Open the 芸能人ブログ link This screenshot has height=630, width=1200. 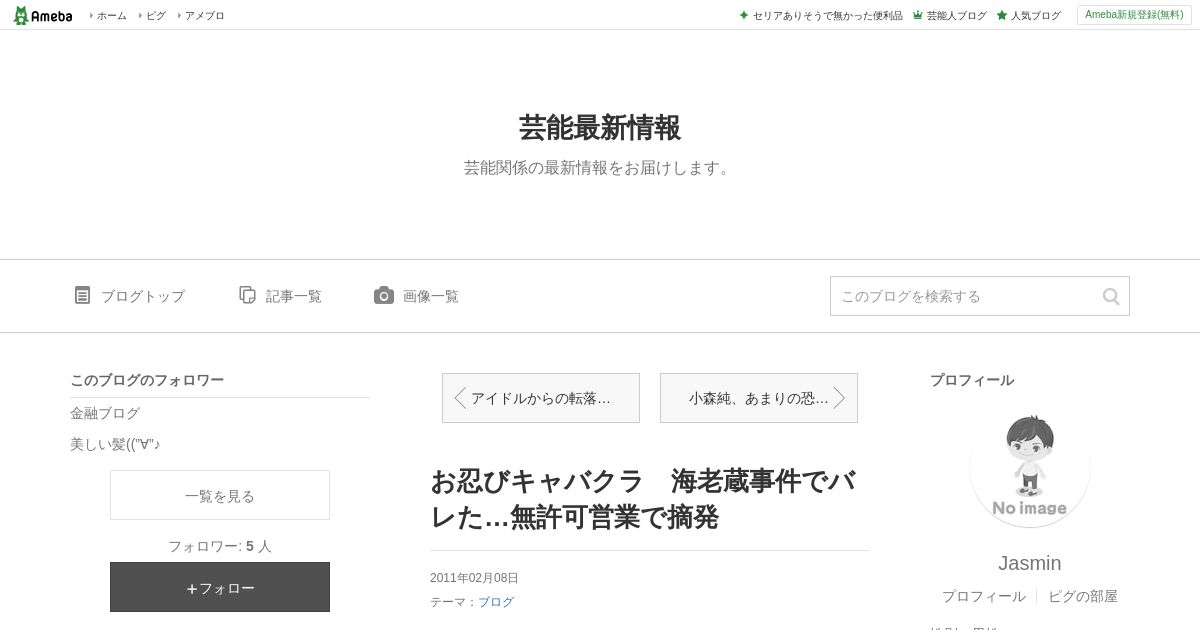click(x=956, y=15)
